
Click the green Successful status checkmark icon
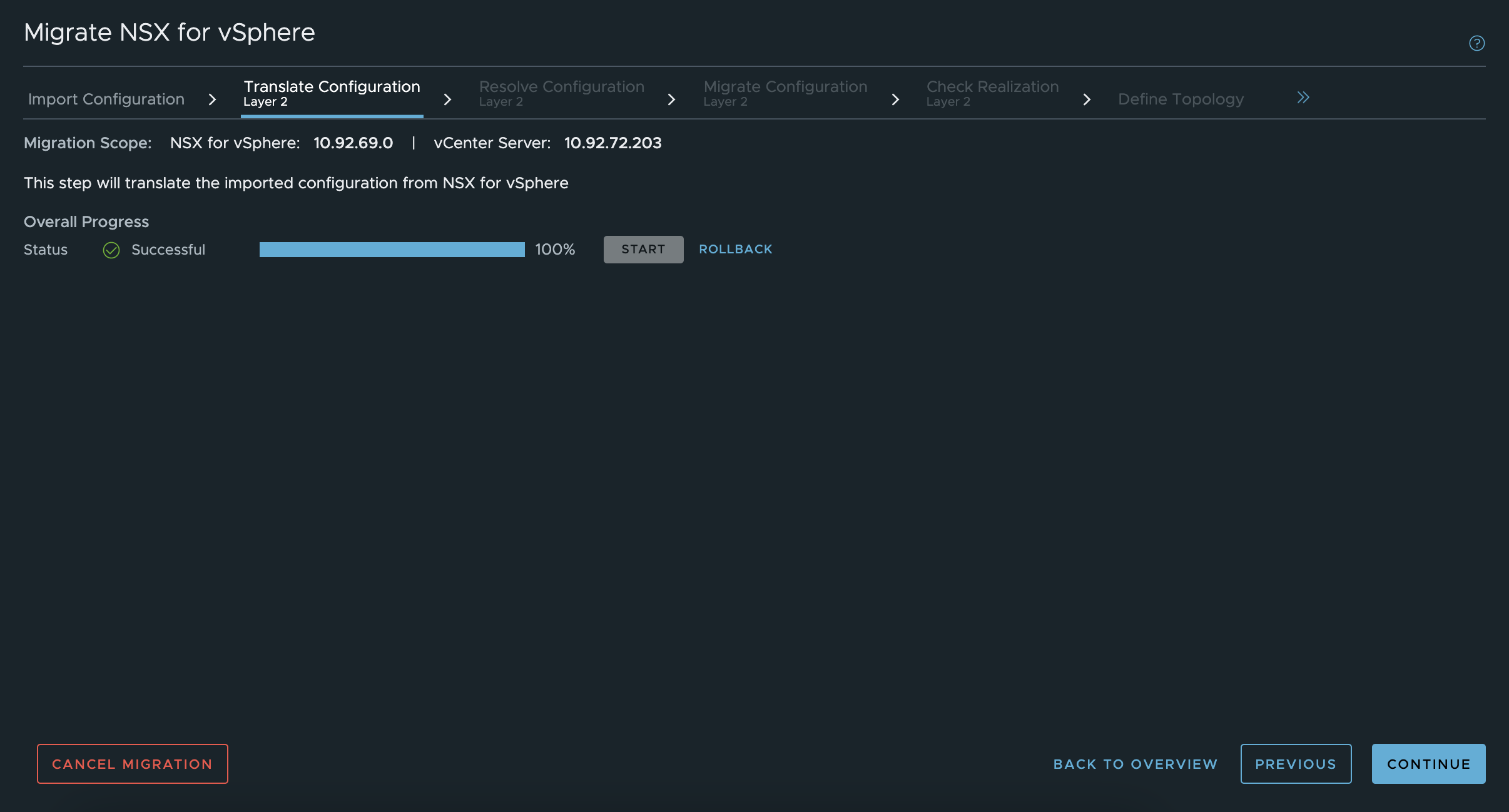click(111, 250)
